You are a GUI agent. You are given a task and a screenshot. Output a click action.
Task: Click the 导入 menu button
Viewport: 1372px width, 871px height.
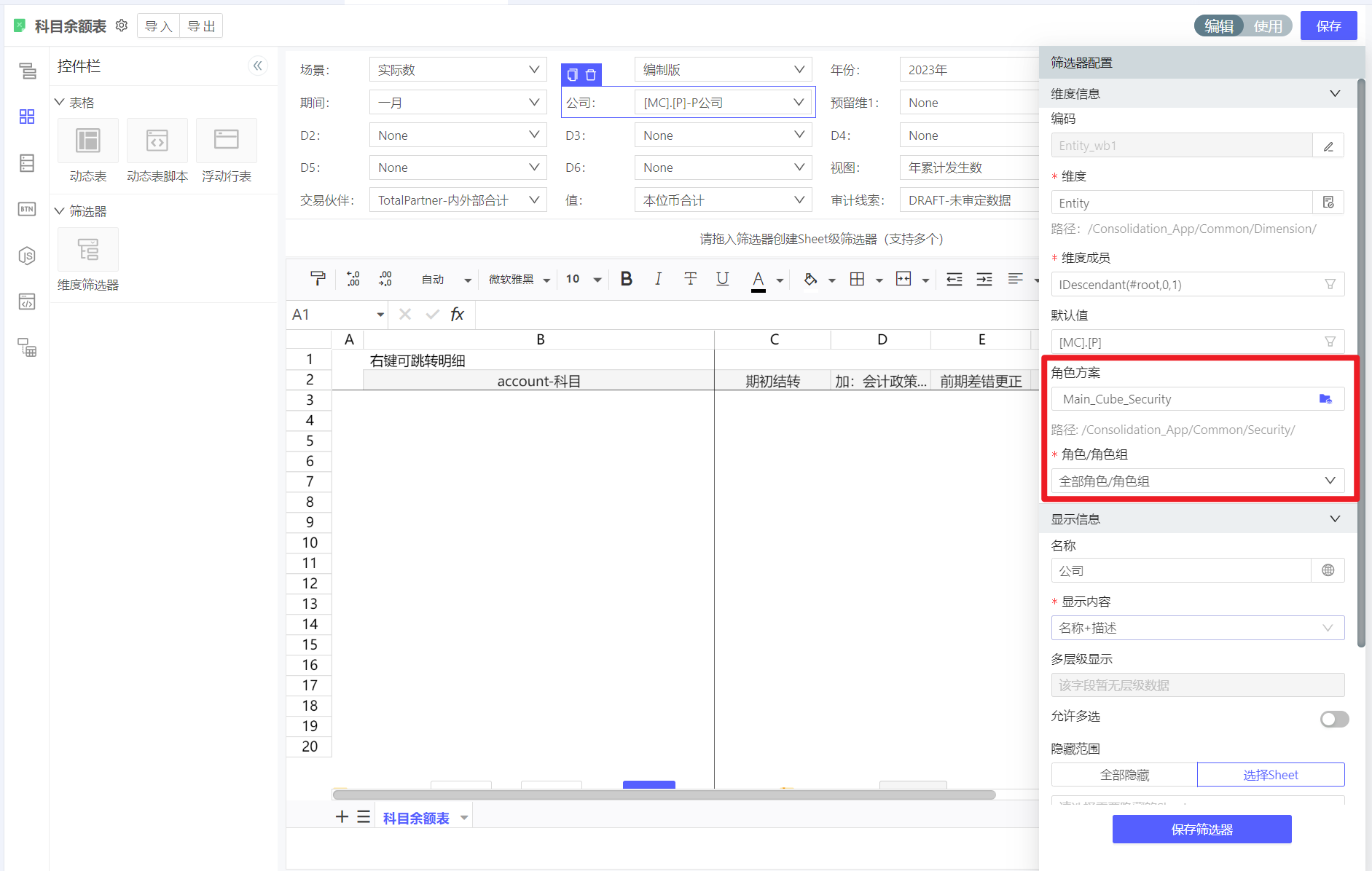(x=159, y=26)
